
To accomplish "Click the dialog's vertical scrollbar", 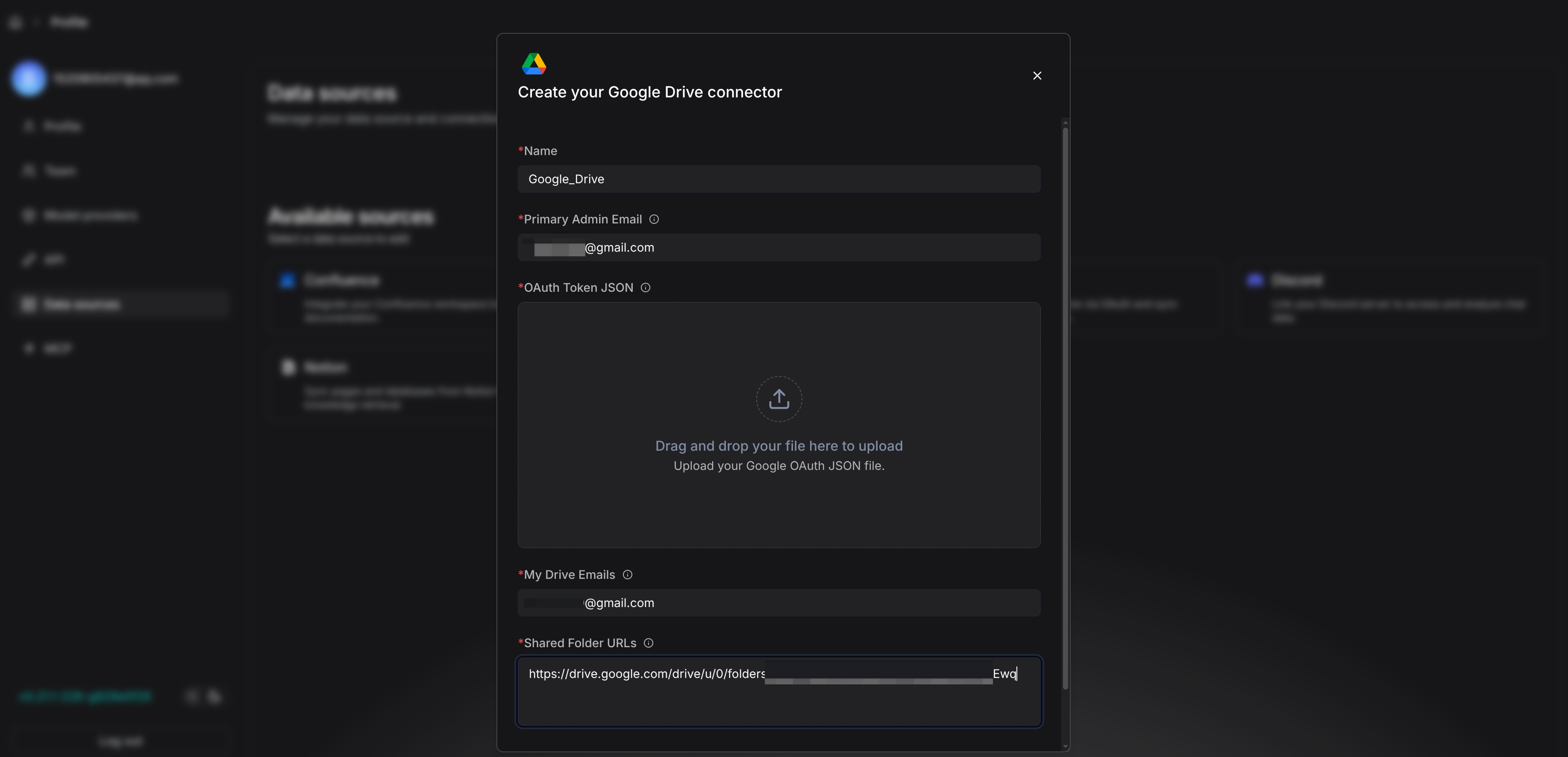I will point(1065,408).
